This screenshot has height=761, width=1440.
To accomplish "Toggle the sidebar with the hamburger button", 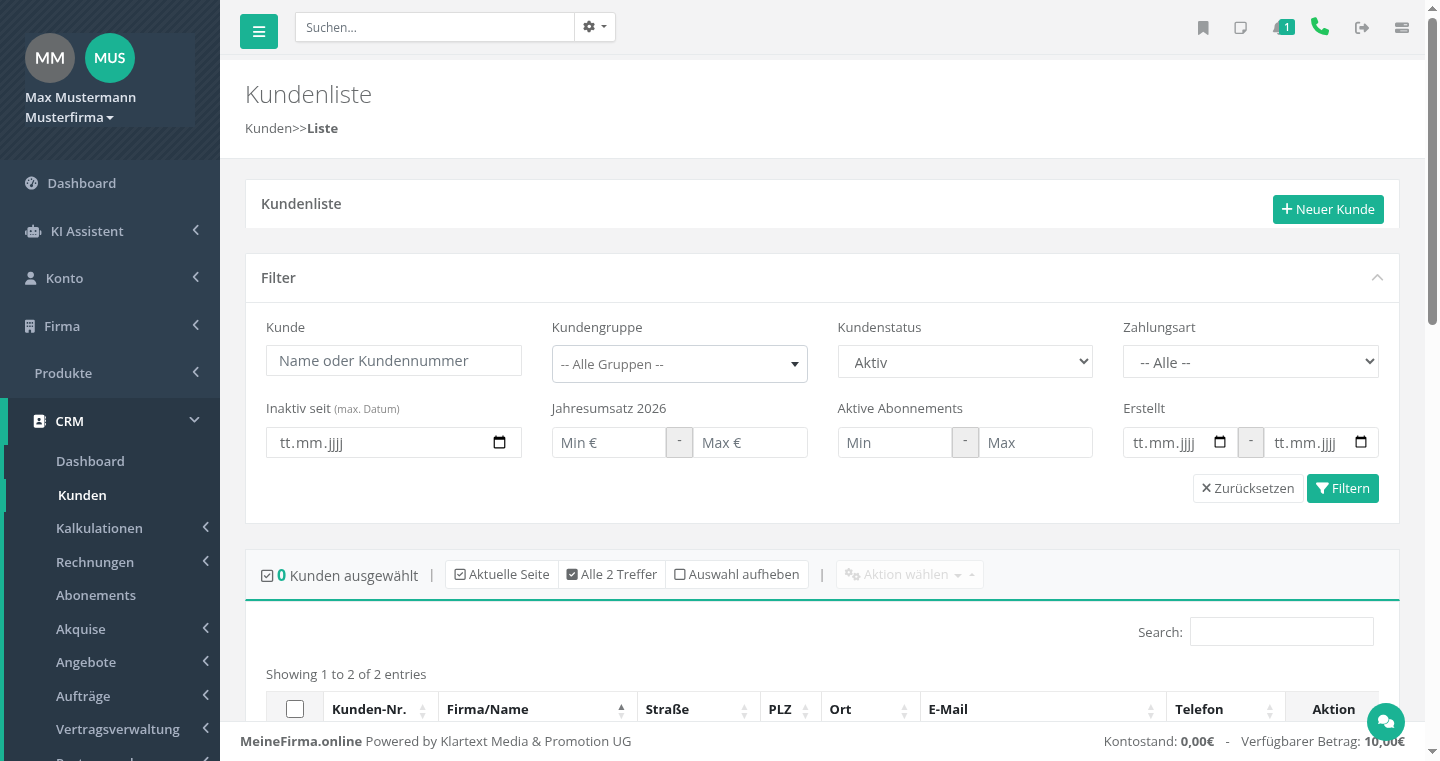I will tap(259, 31).
